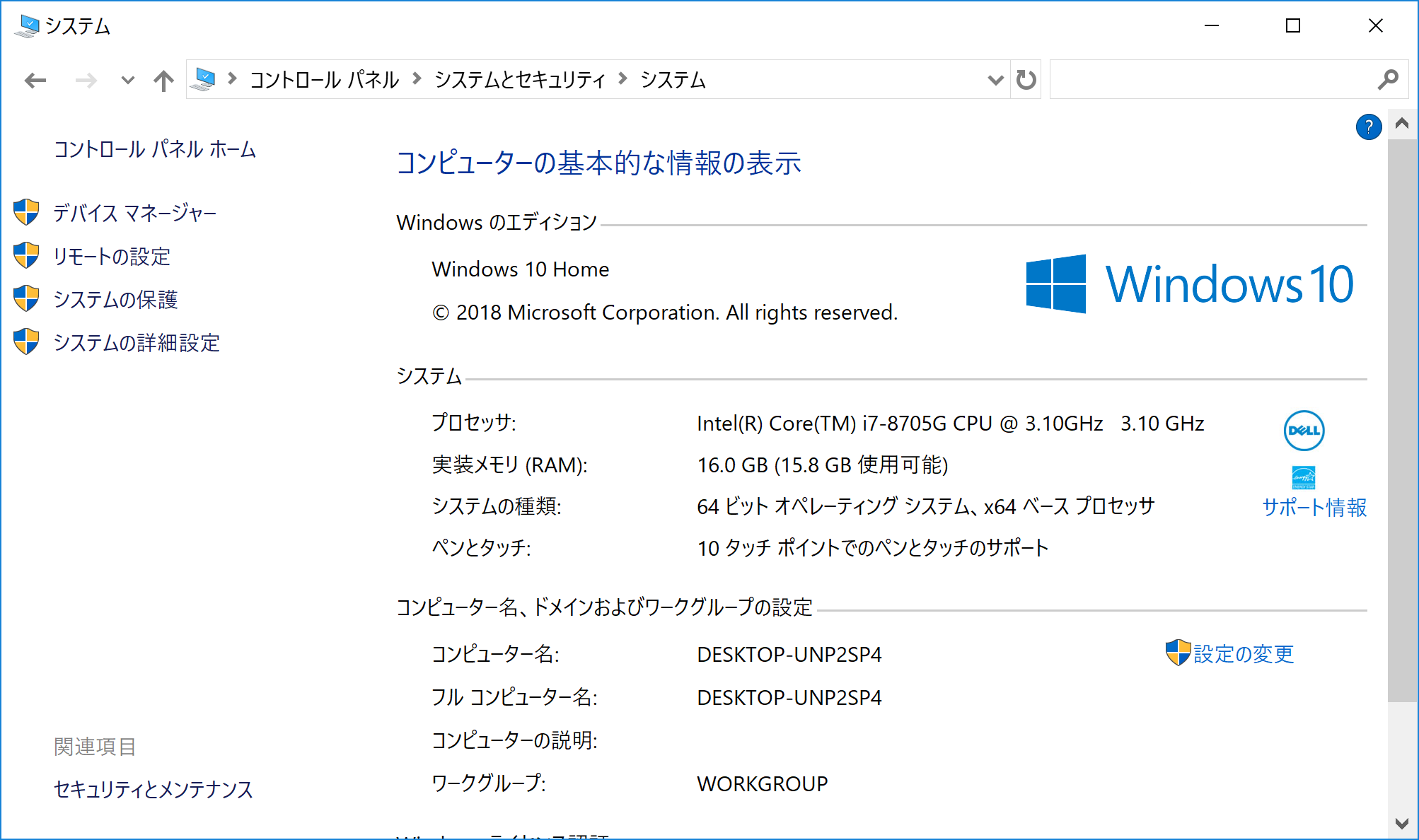
Task: Click RAM value 16.0 GB
Action: (x=823, y=465)
